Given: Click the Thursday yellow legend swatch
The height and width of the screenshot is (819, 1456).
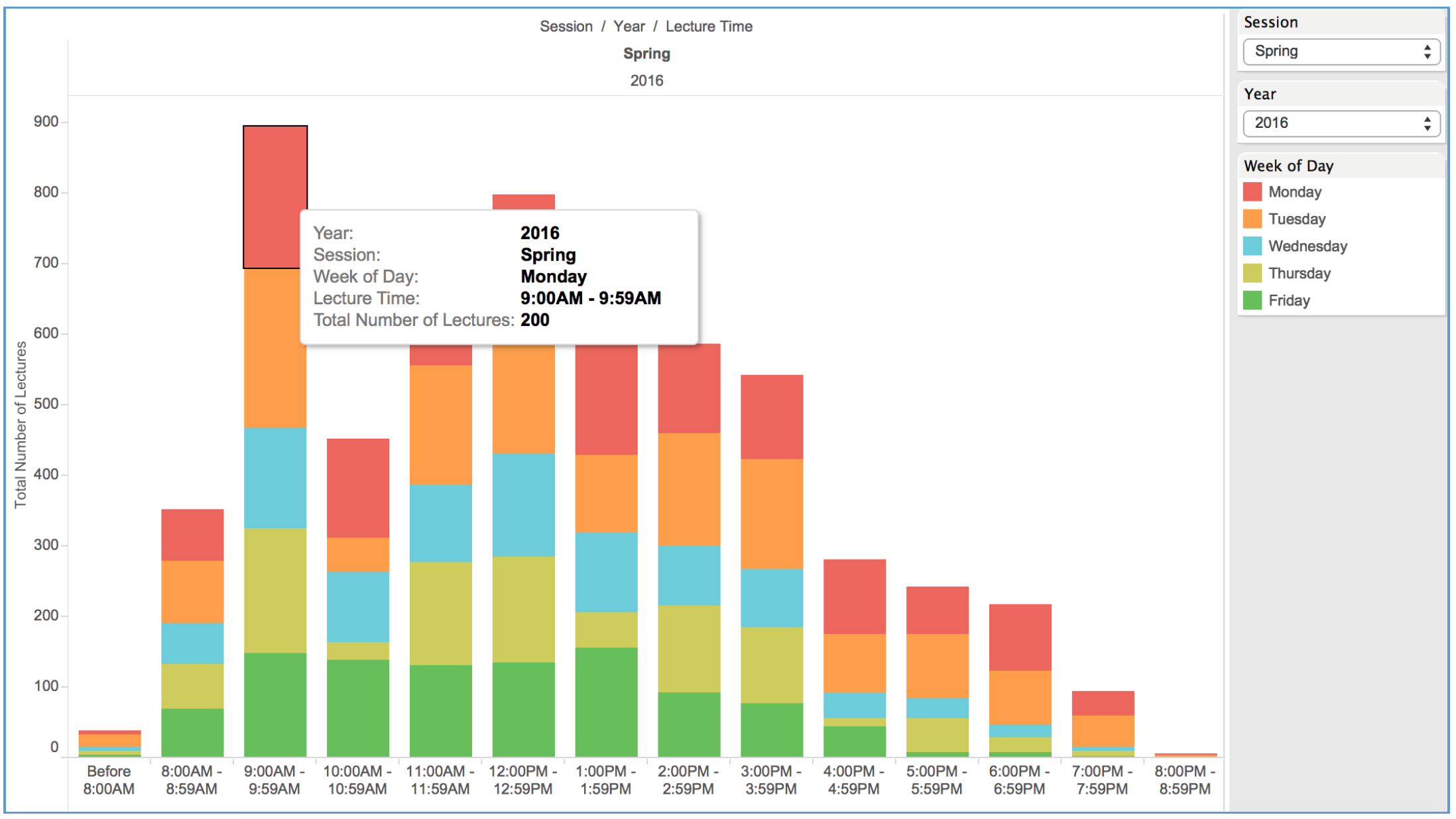Looking at the screenshot, I should pos(1252,274).
